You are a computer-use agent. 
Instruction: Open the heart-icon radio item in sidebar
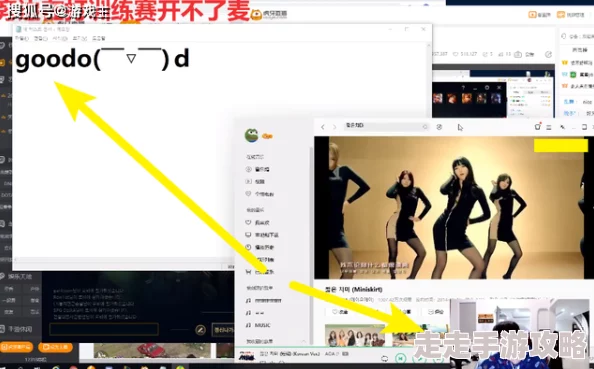259,194
